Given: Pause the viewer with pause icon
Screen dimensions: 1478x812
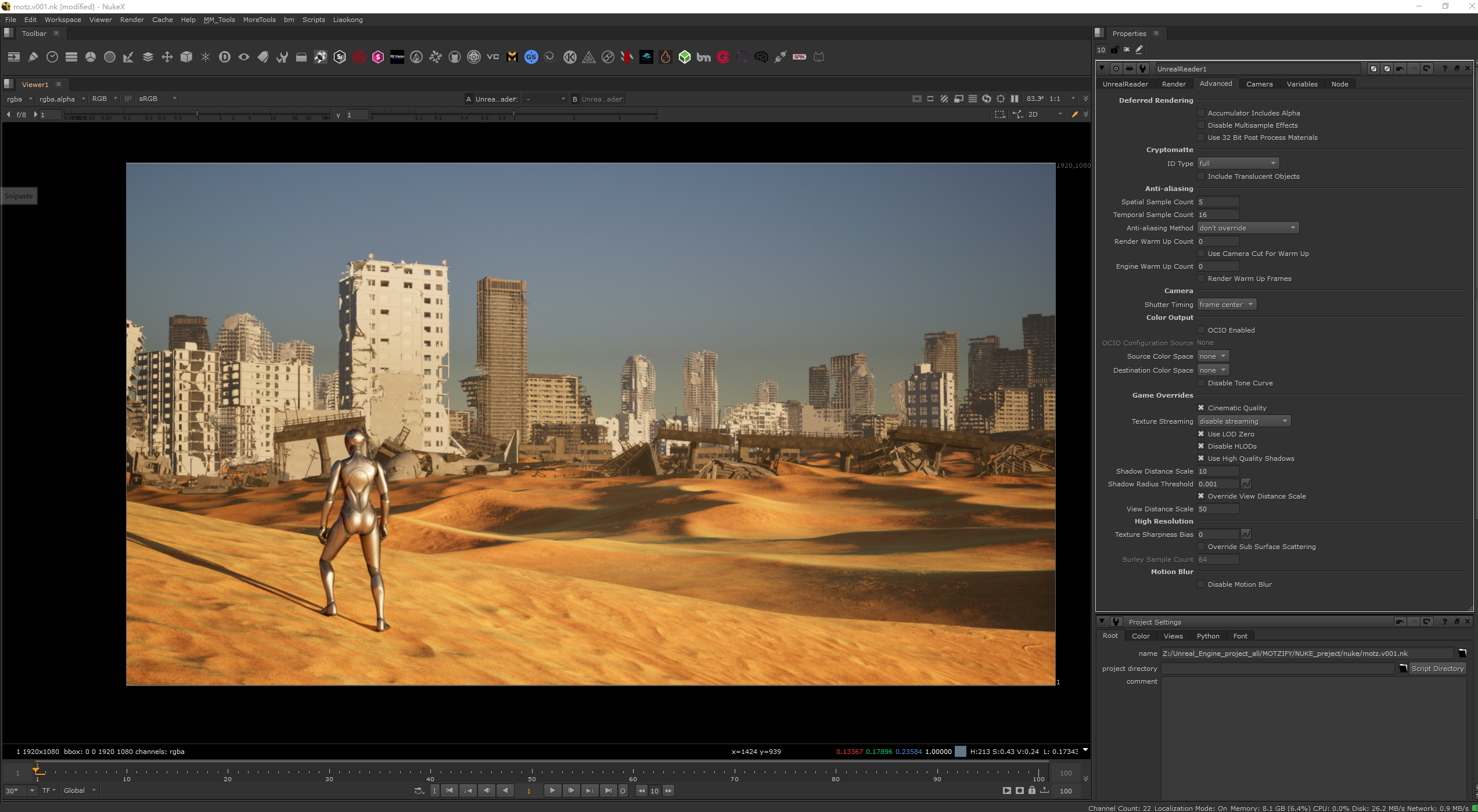Looking at the screenshot, I should point(1015,99).
